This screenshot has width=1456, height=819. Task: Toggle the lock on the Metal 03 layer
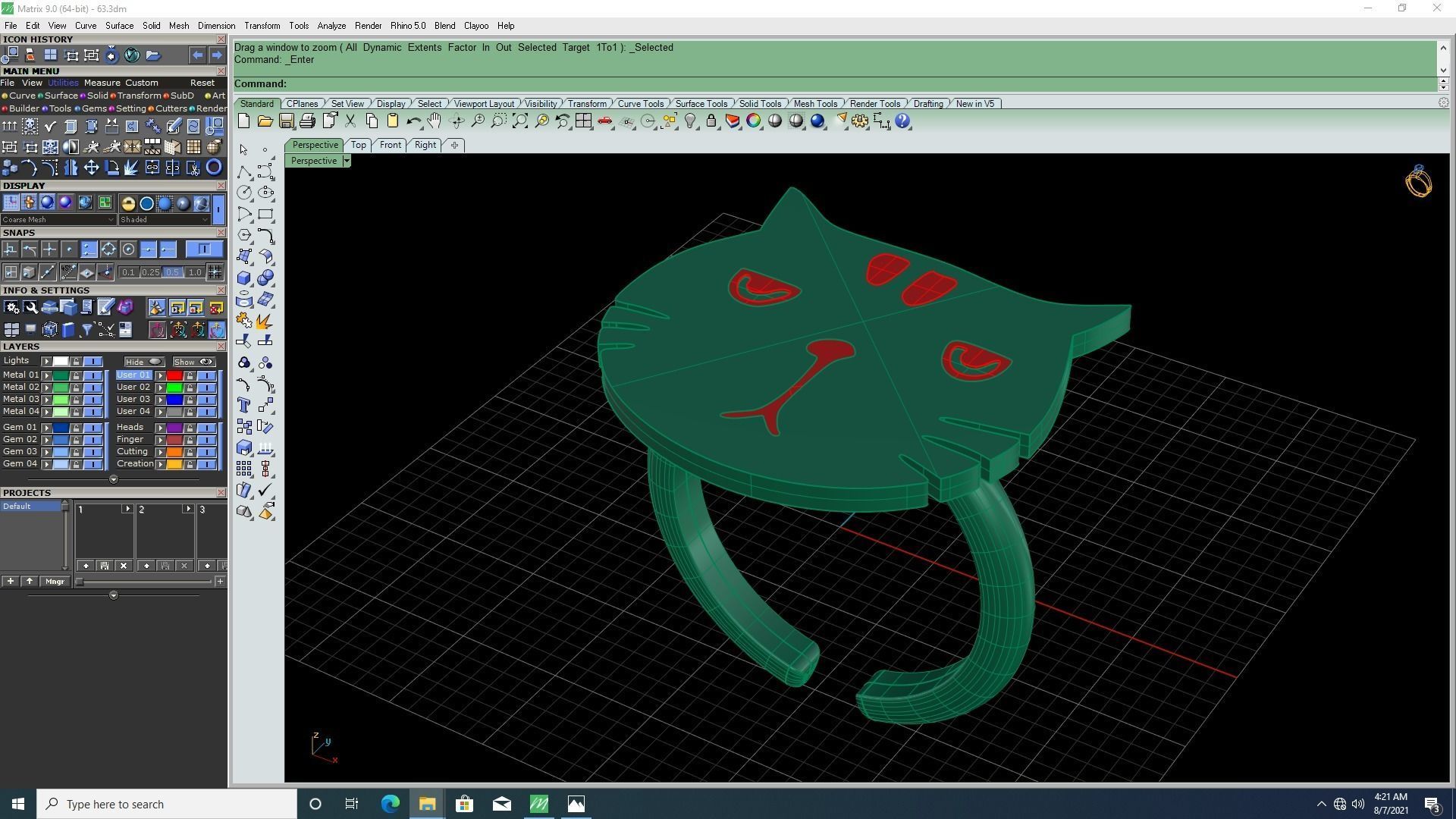coord(76,400)
